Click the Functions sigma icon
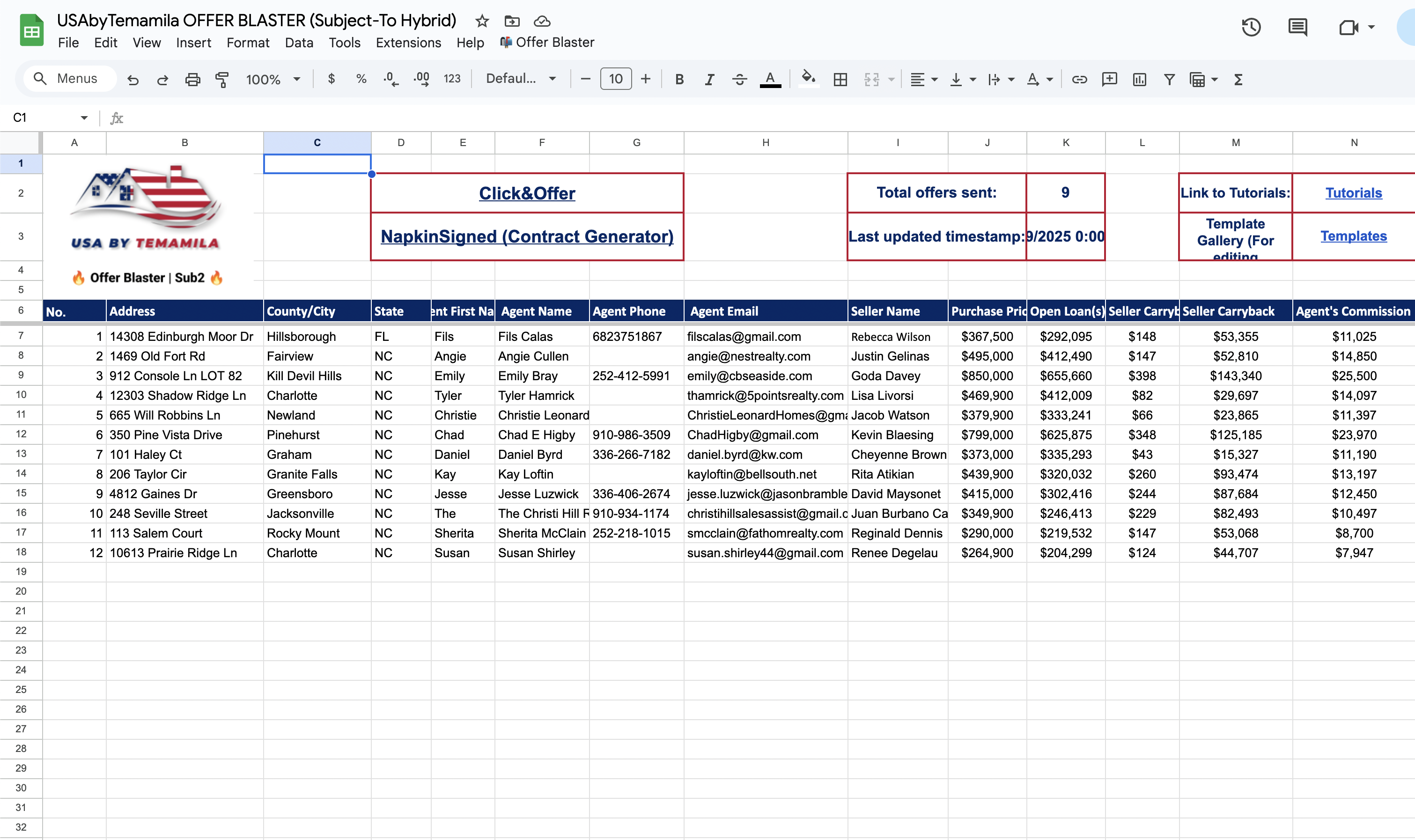Viewport: 1415px width, 840px height. (x=1238, y=80)
